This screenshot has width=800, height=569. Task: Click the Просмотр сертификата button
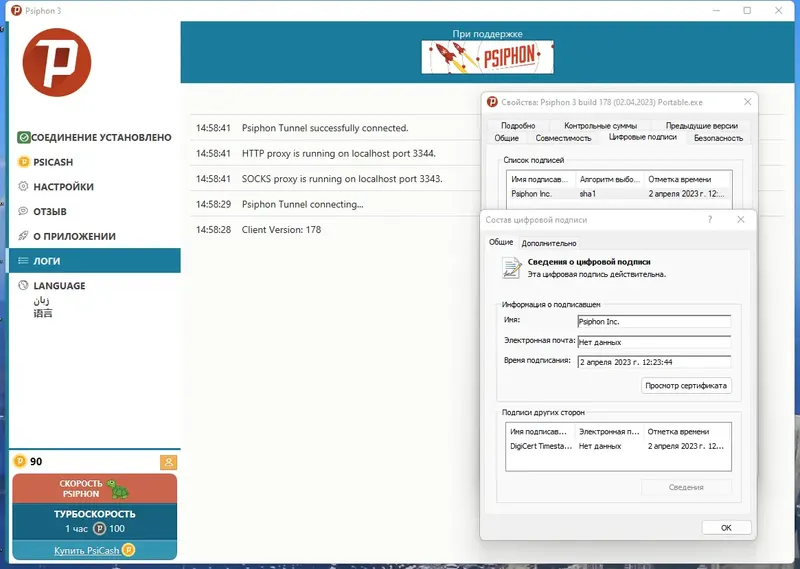pyautogui.click(x=686, y=385)
